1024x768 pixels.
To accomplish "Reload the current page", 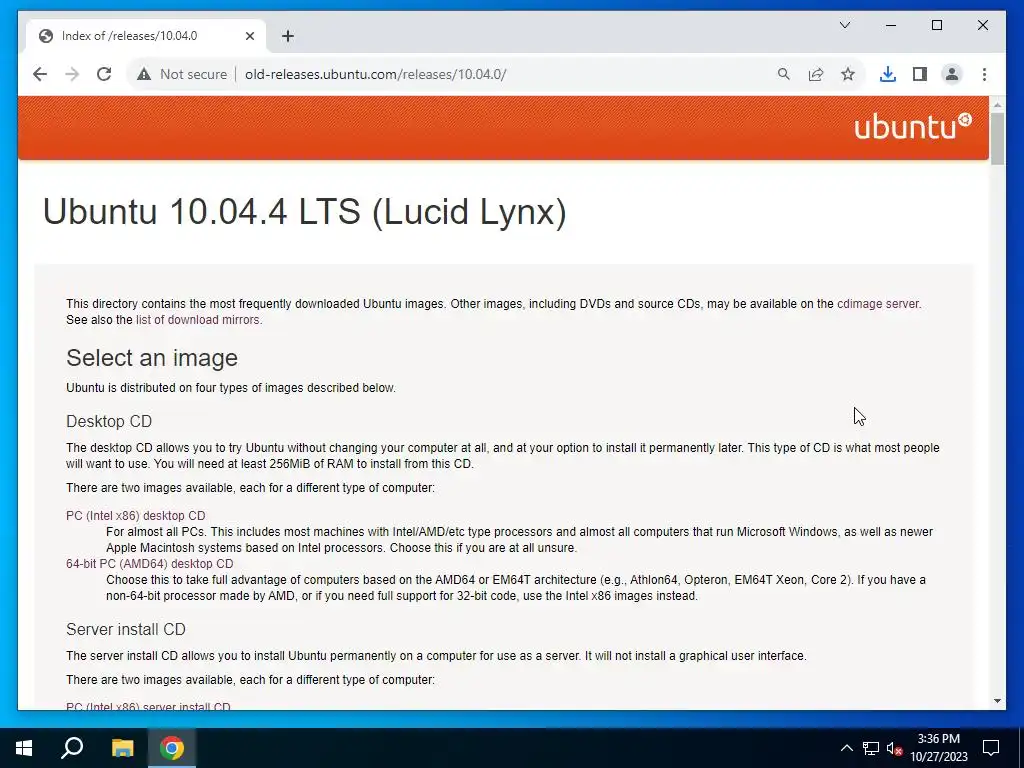I will (x=104, y=74).
